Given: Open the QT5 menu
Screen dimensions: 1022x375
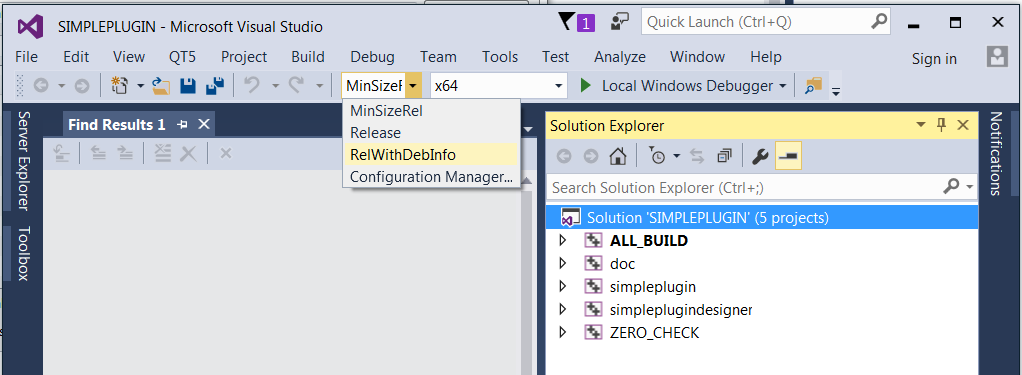Looking at the screenshot, I should tap(182, 57).
